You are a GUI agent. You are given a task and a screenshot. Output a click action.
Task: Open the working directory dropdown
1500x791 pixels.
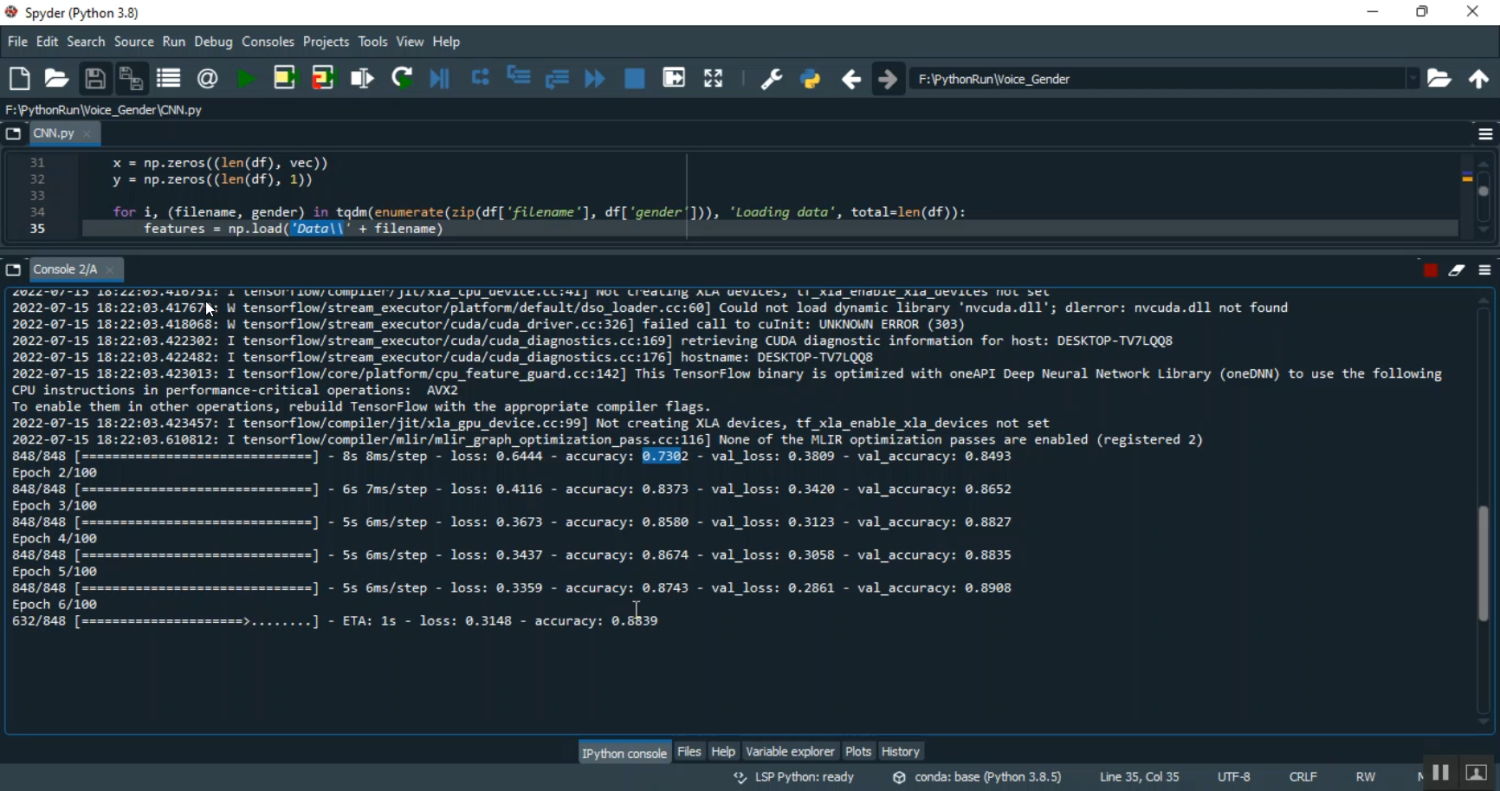coord(1413,78)
